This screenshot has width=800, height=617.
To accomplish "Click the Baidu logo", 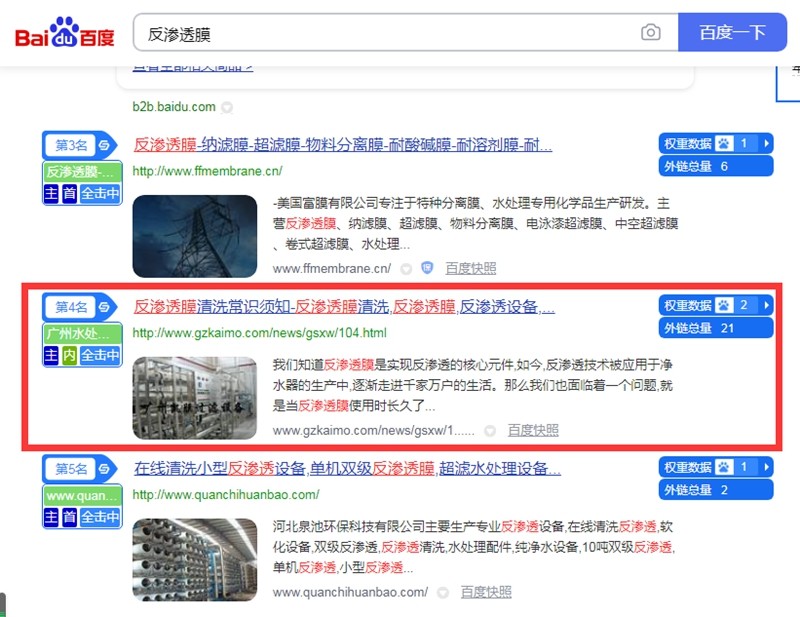I will pyautogui.click(x=65, y=32).
